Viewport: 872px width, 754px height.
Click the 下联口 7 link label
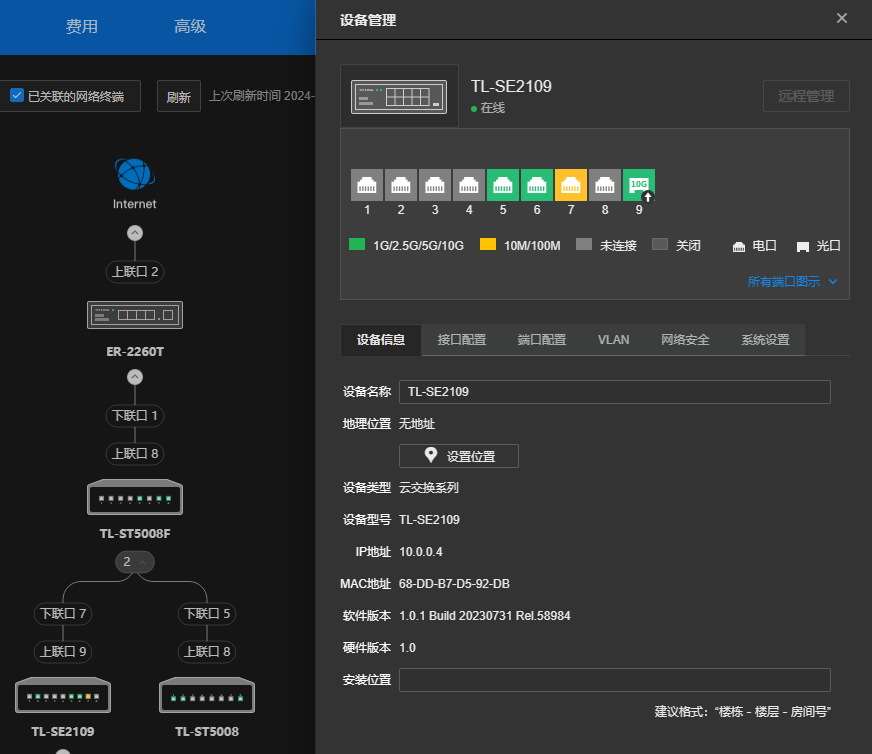pyautogui.click(x=63, y=613)
